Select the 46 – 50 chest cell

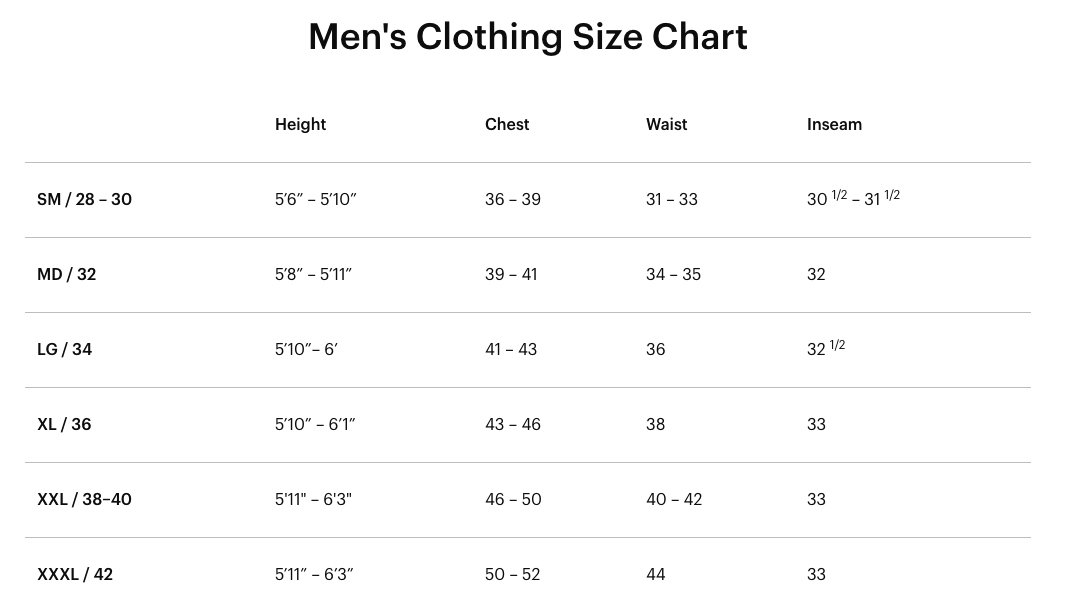click(513, 500)
